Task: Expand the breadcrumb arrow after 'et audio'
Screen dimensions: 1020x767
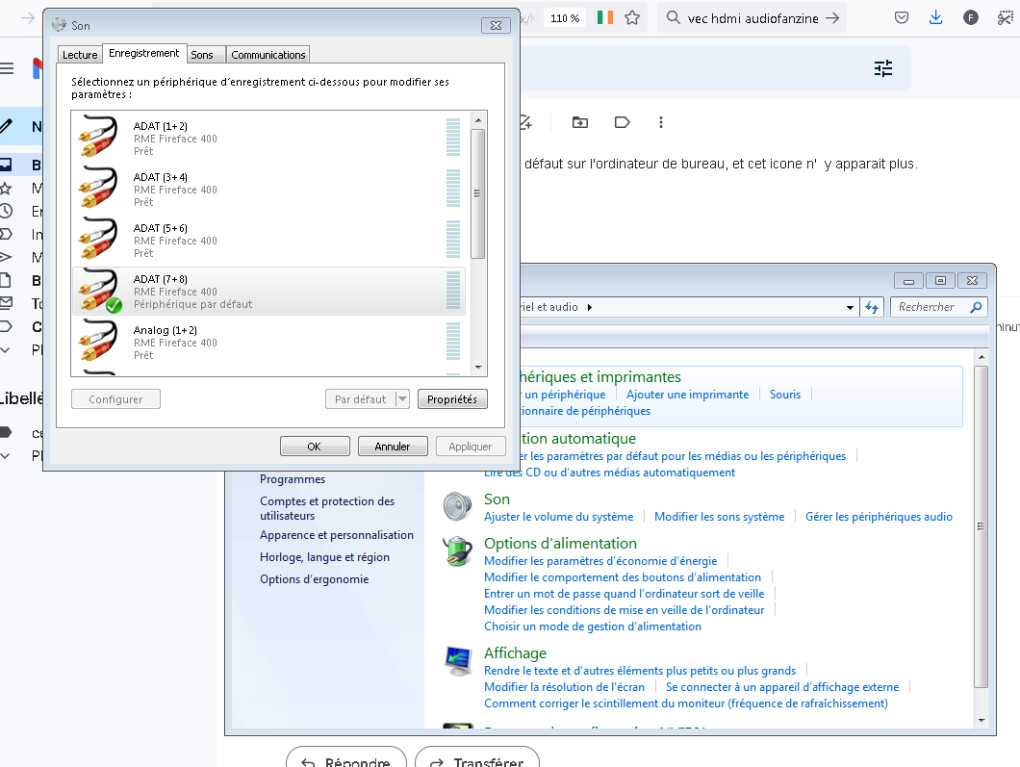Action: (x=589, y=307)
